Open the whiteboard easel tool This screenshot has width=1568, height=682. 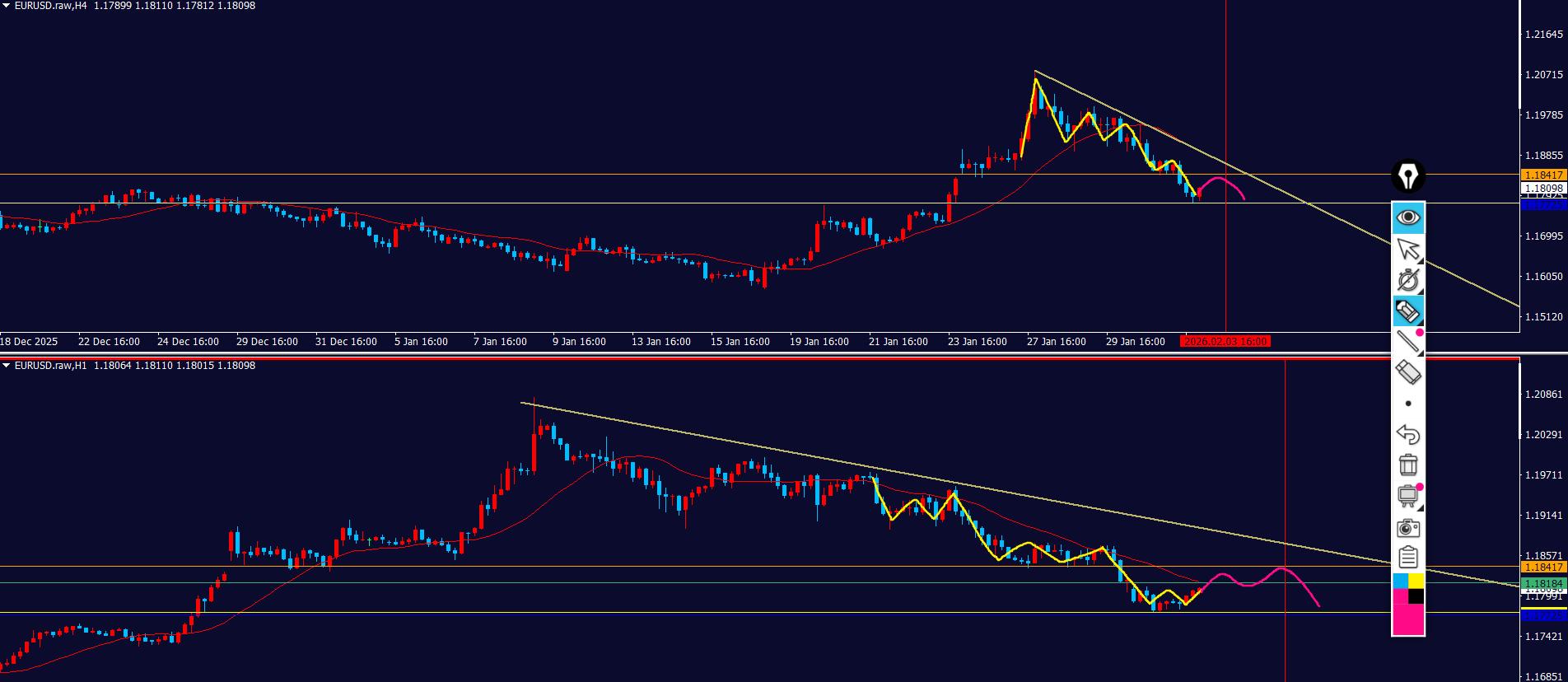tap(1408, 496)
